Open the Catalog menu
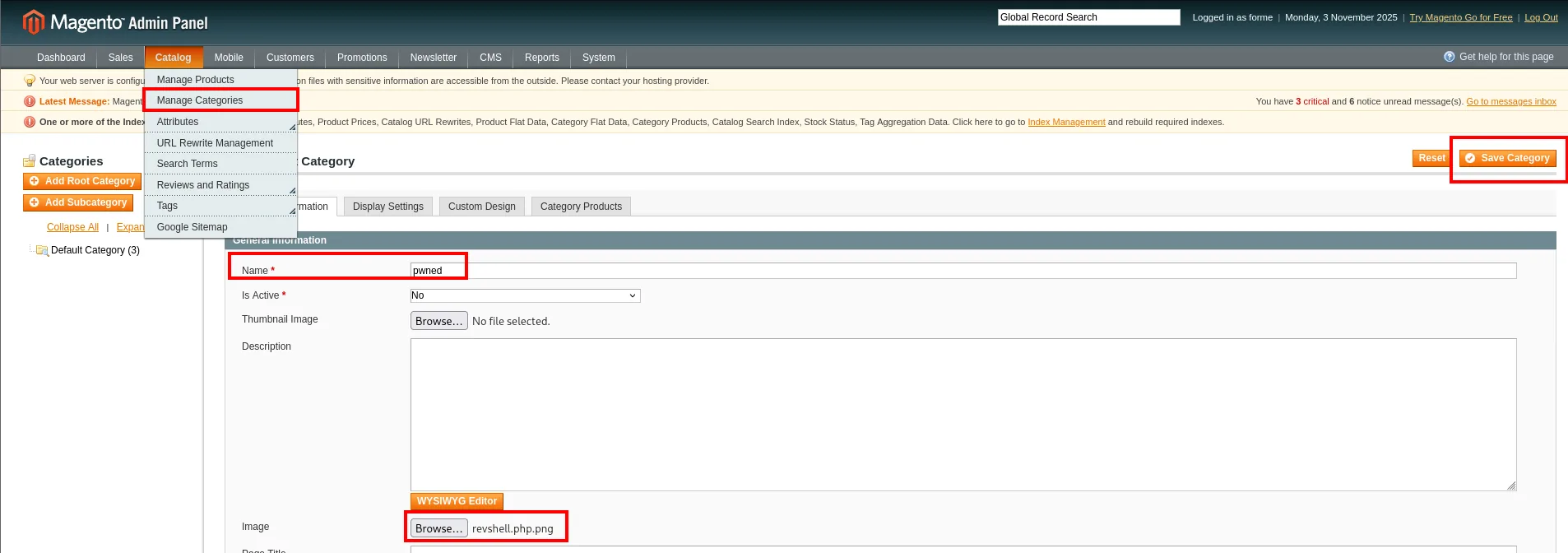This screenshot has height=553, width=1568. 173,58
